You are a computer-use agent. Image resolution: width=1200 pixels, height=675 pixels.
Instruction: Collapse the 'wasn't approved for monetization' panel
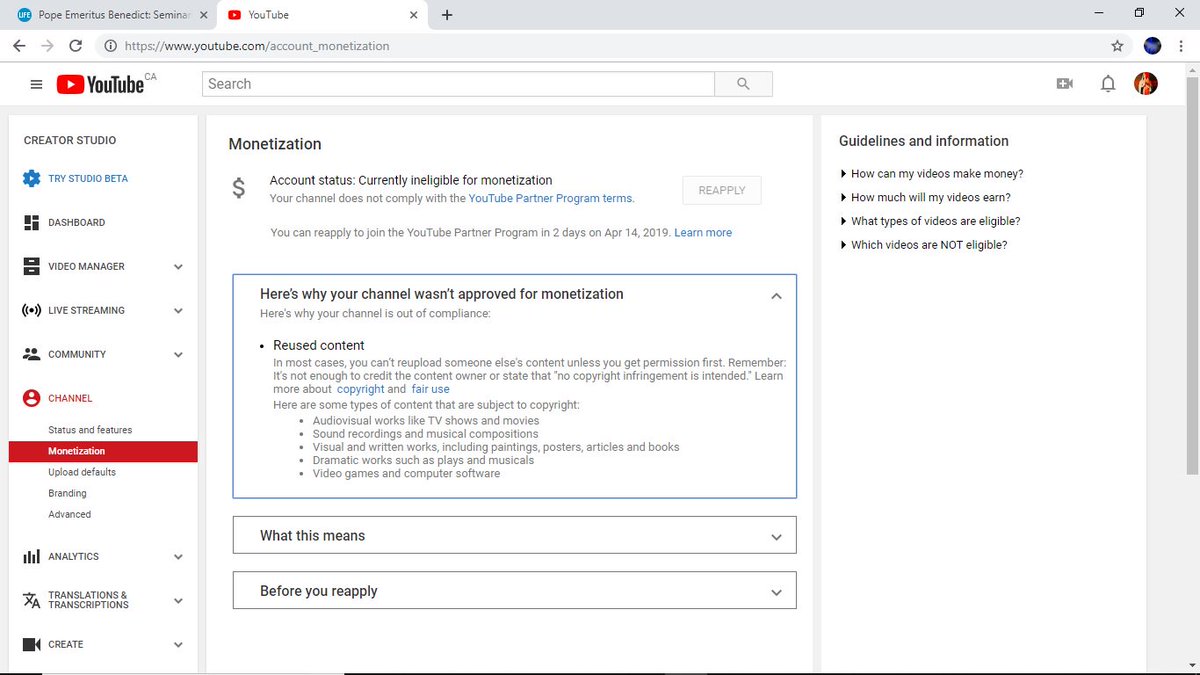tap(776, 296)
